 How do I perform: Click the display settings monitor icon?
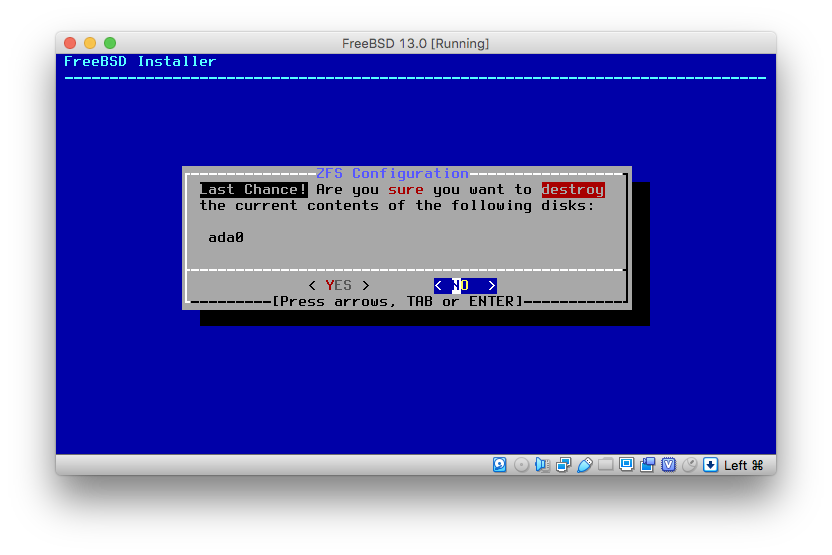[626, 465]
